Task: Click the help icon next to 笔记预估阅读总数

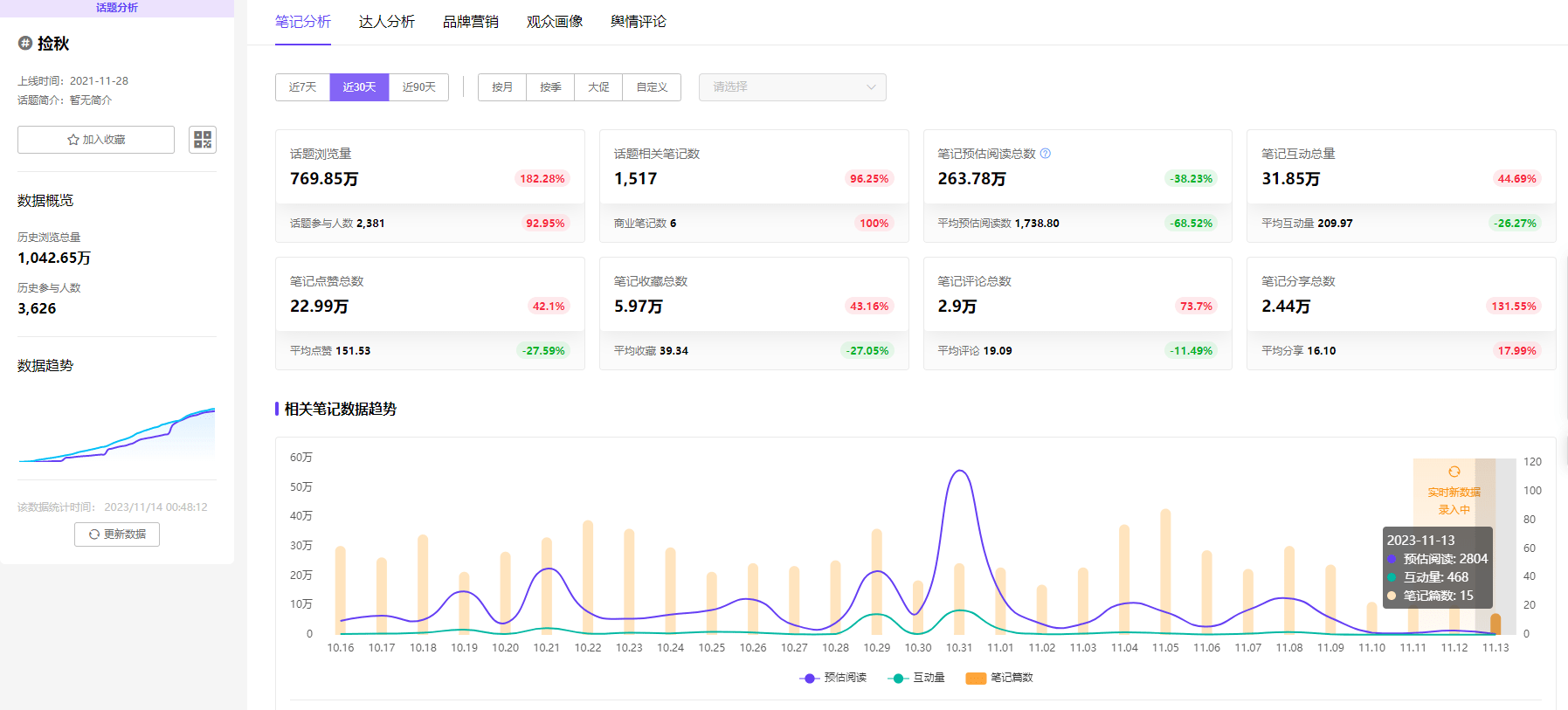Action: point(1046,154)
